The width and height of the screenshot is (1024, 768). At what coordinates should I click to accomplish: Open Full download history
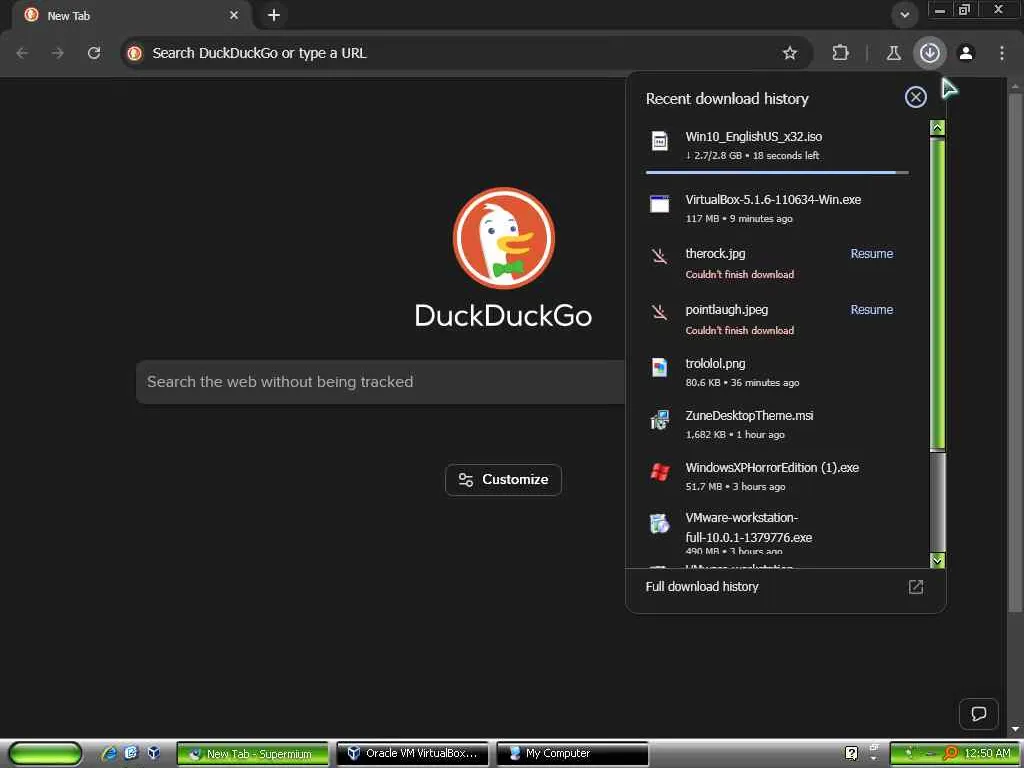pyautogui.click(x=786, y=587)
